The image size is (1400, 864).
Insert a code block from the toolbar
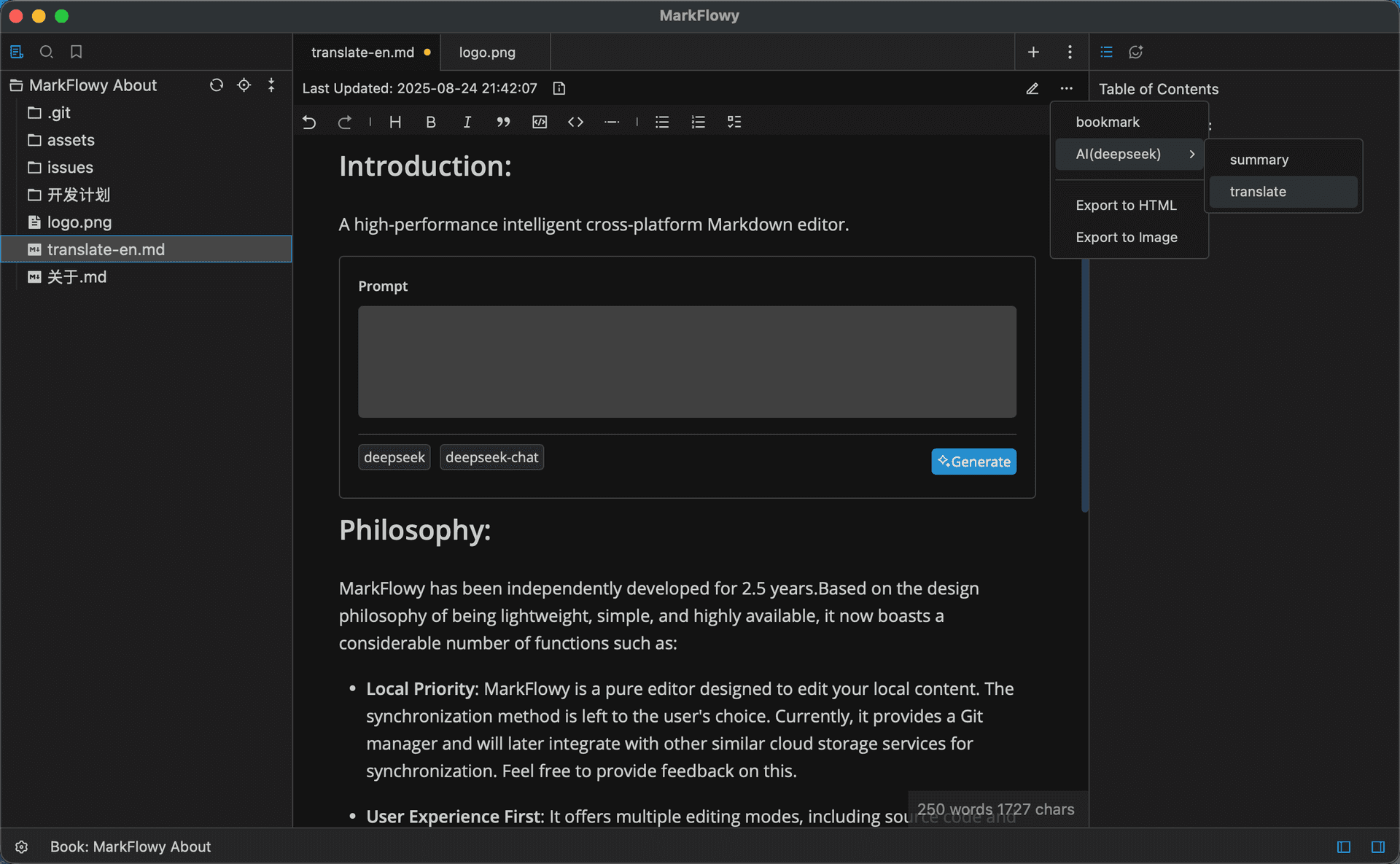point(540,122)
